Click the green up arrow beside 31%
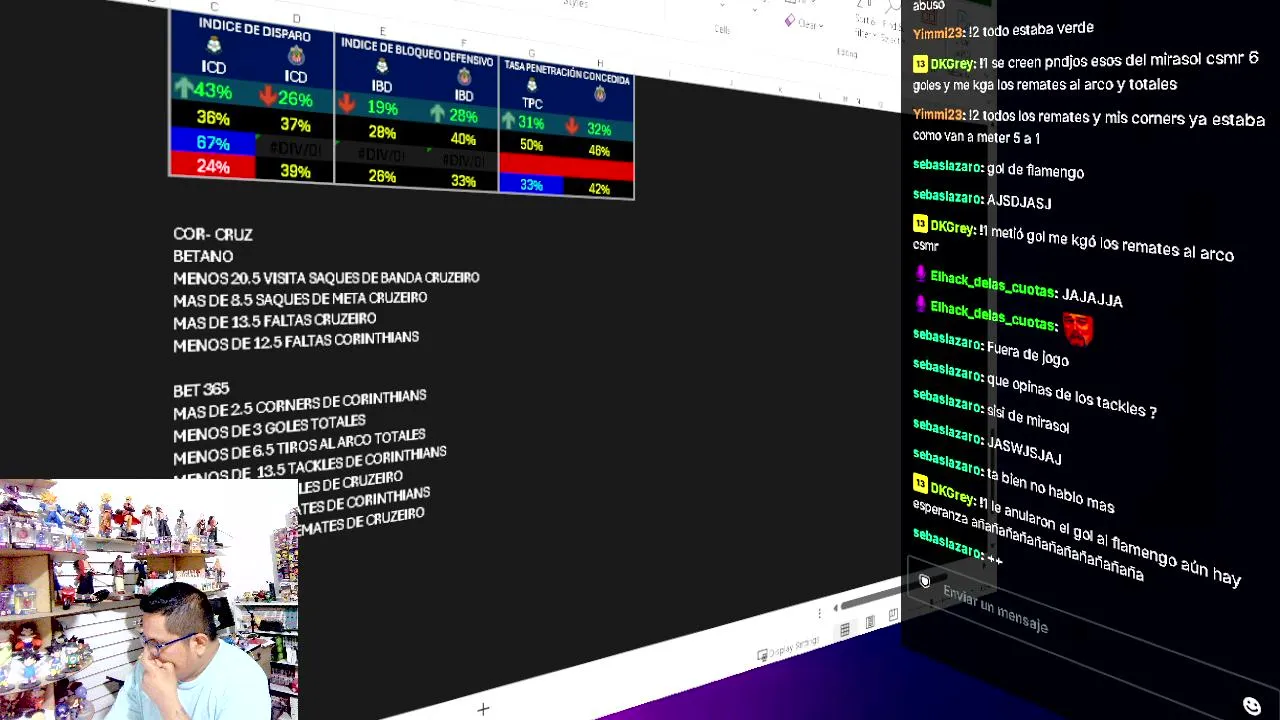The width and height of the screenshot is (1280, 720). 508,121
